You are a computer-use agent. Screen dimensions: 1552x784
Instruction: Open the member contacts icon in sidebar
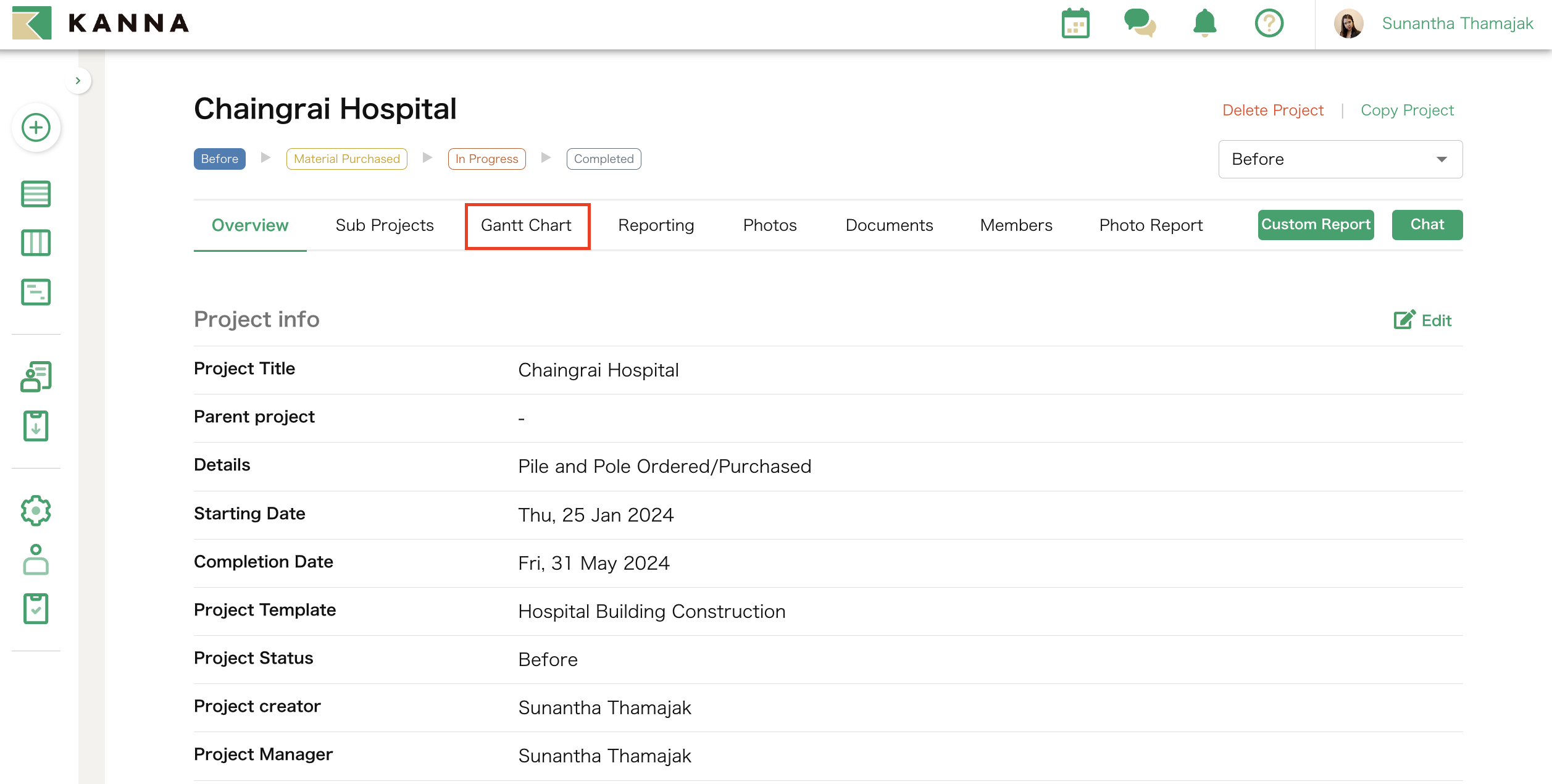point(36,375)
